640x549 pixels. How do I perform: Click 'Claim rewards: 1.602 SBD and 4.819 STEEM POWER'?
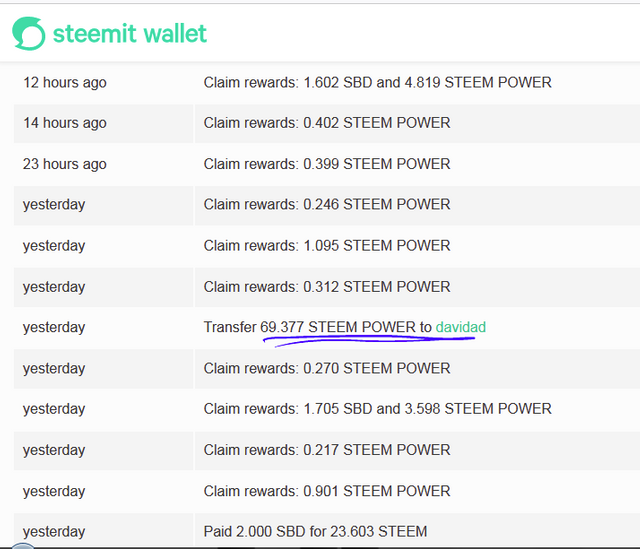coord(378,82)
